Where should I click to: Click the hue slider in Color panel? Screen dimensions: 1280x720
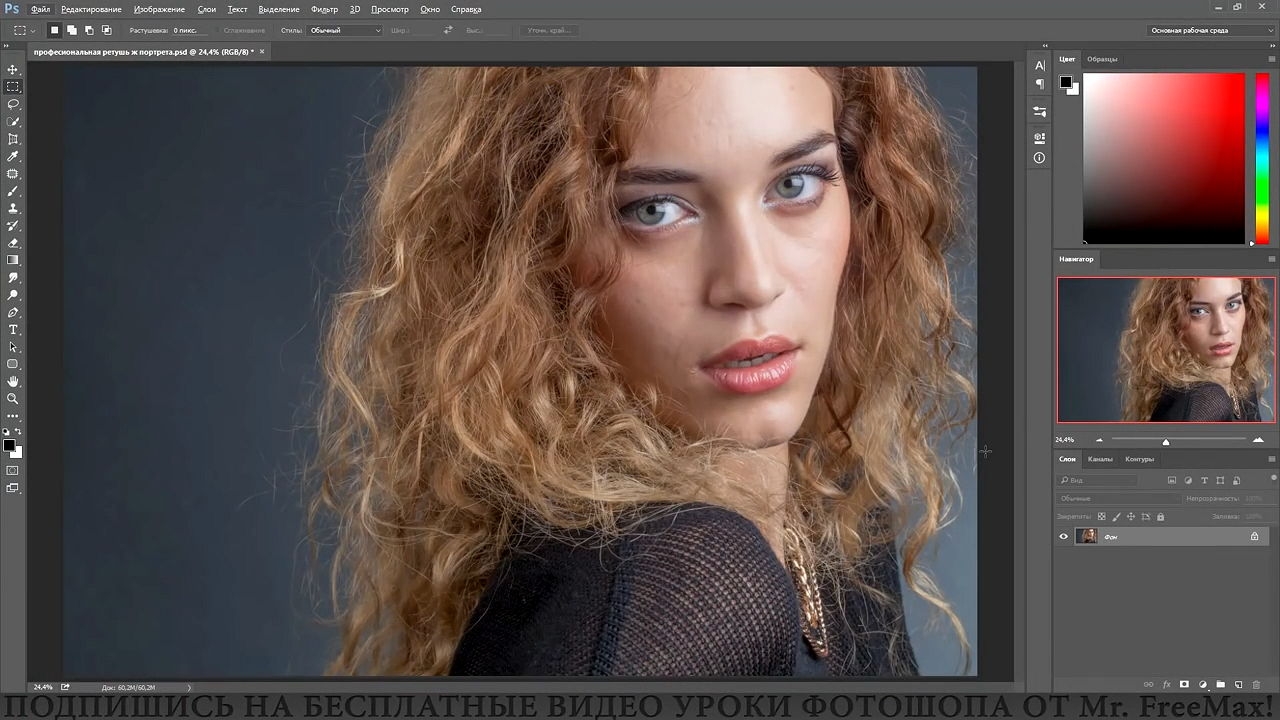[x=1263, y=157]
